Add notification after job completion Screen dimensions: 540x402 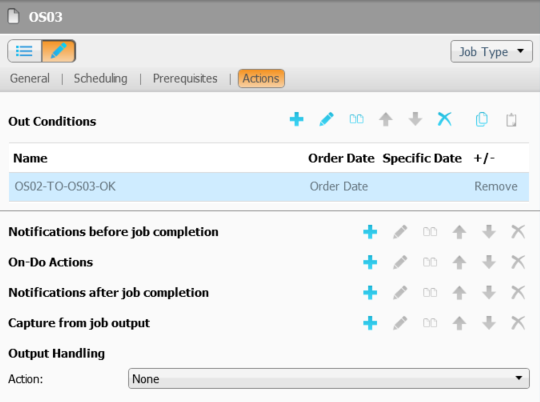pos(370,292)
